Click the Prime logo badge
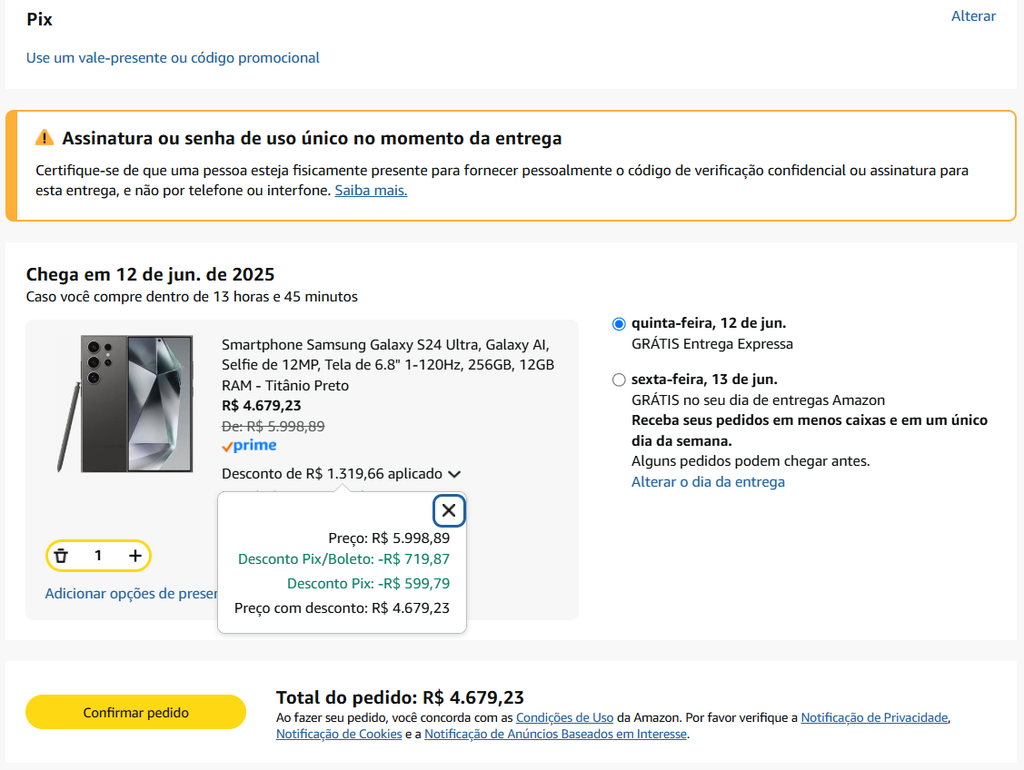 click(x=249, y=445)
